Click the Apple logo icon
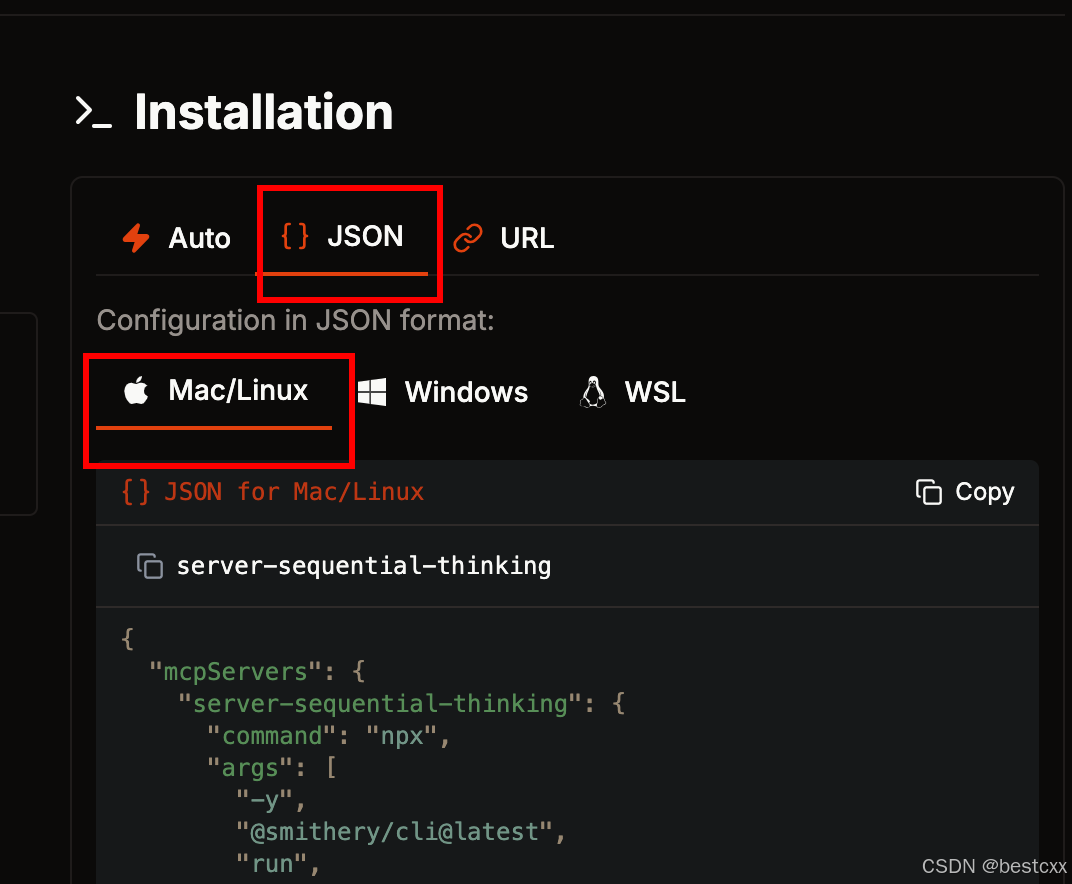The image size is (1072, 884). point(136,390)
